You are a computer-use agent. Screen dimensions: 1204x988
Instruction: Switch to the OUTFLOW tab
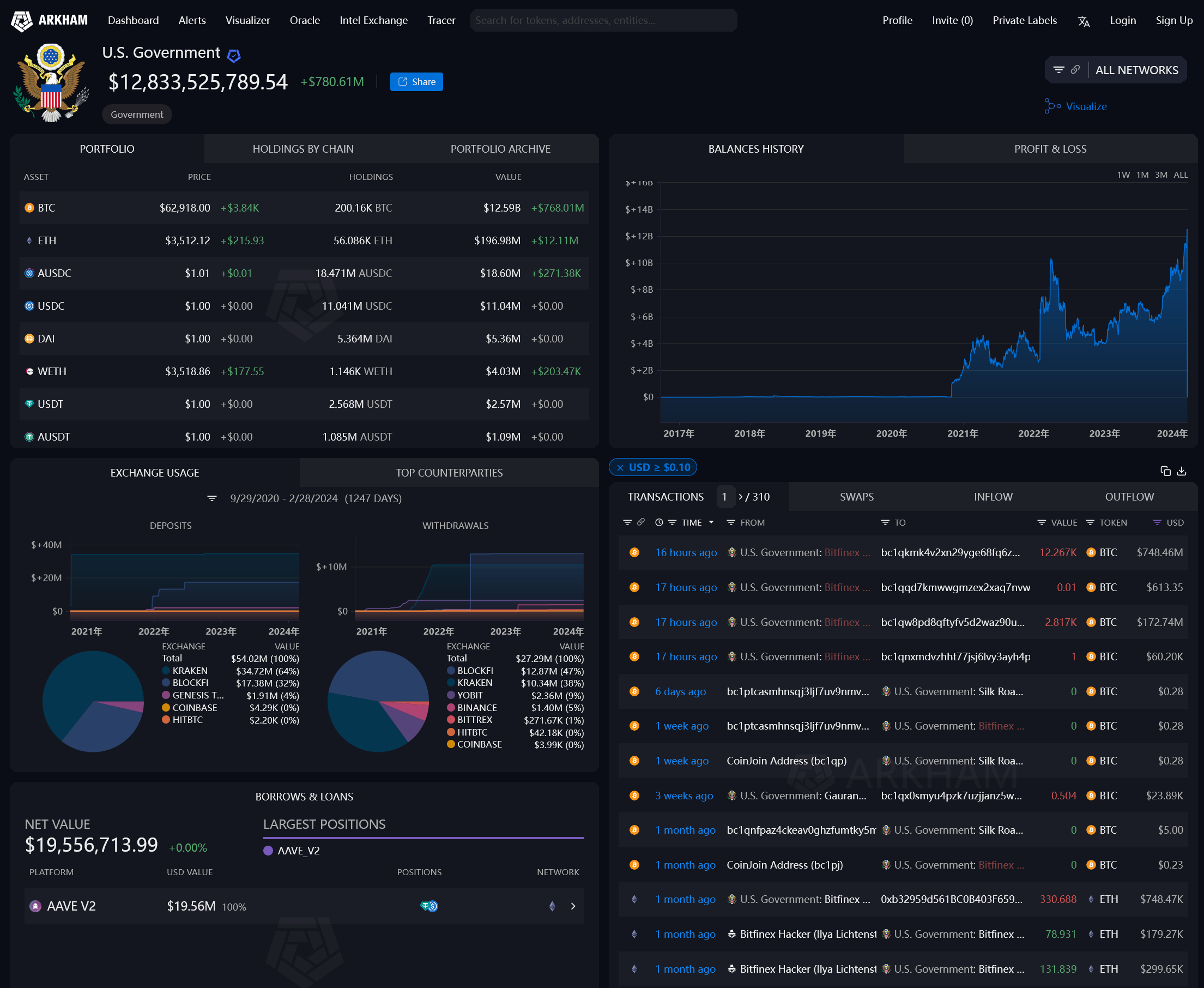pyautogui.click(x=1129, y=496)
